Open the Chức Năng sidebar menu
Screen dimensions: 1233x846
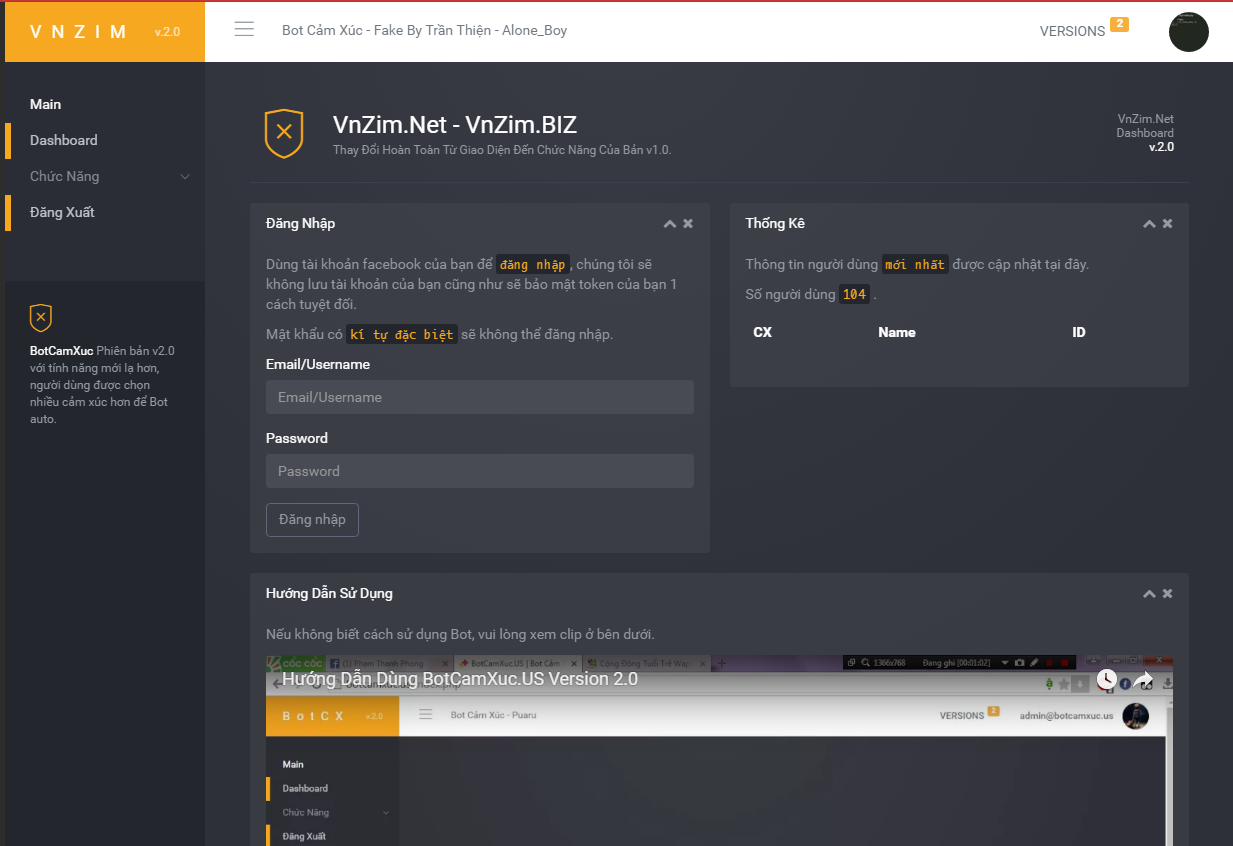(105, 177)
